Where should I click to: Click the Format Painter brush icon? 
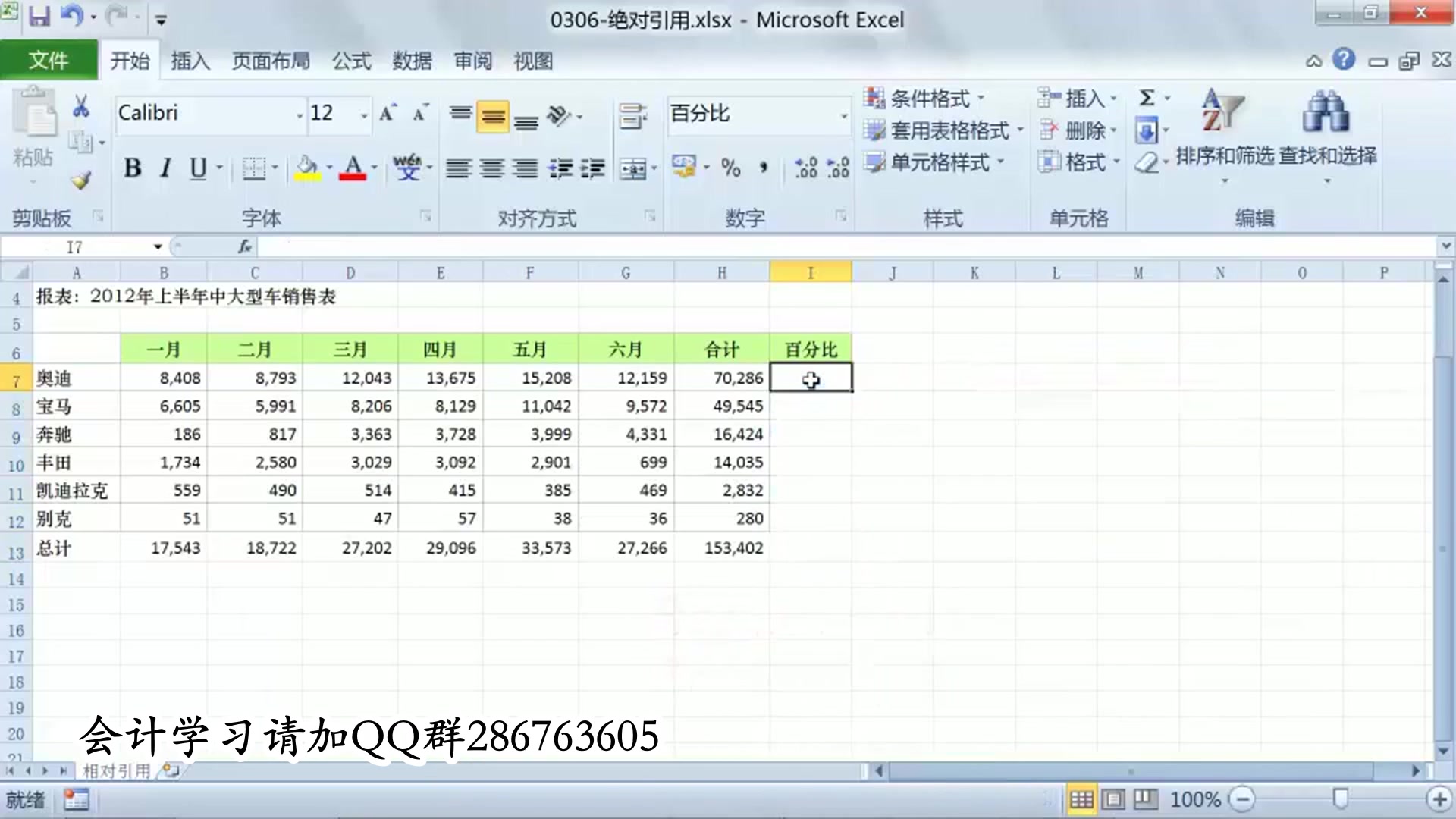click(x=80, y=180)
